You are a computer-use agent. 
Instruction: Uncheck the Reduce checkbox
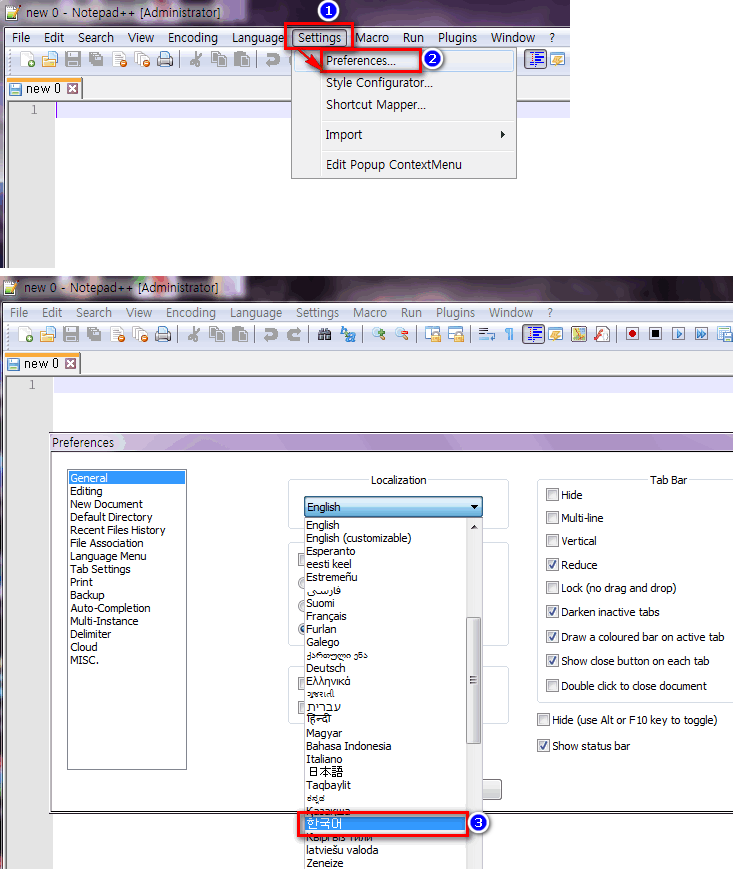tap(552, 565)
